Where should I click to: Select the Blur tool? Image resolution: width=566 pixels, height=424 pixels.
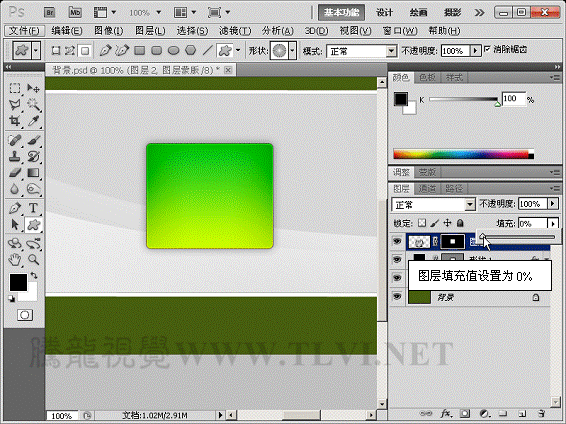coord(14,189)
